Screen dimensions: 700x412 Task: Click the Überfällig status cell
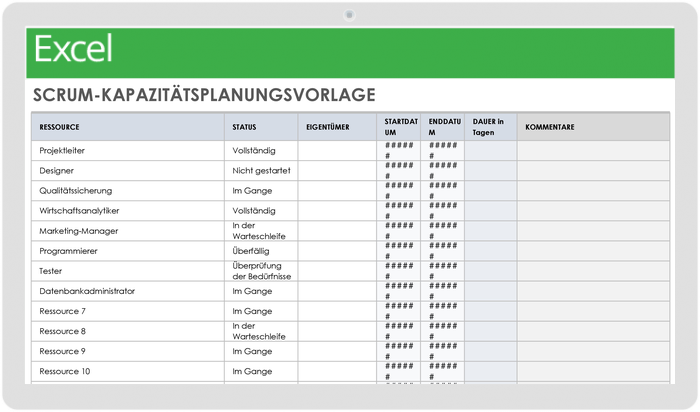(261, 251)
